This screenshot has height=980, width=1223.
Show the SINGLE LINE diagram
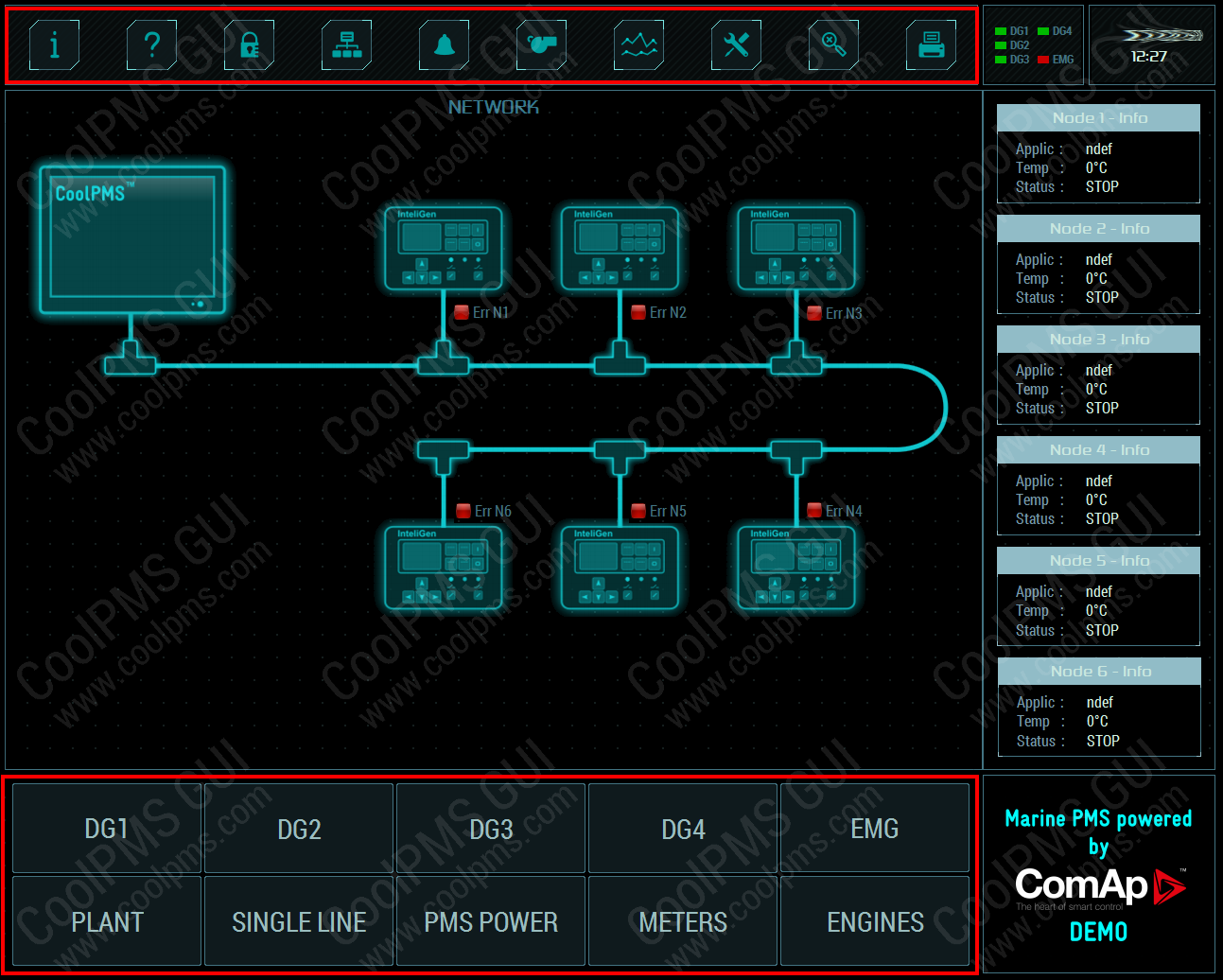tap(299, 921)
